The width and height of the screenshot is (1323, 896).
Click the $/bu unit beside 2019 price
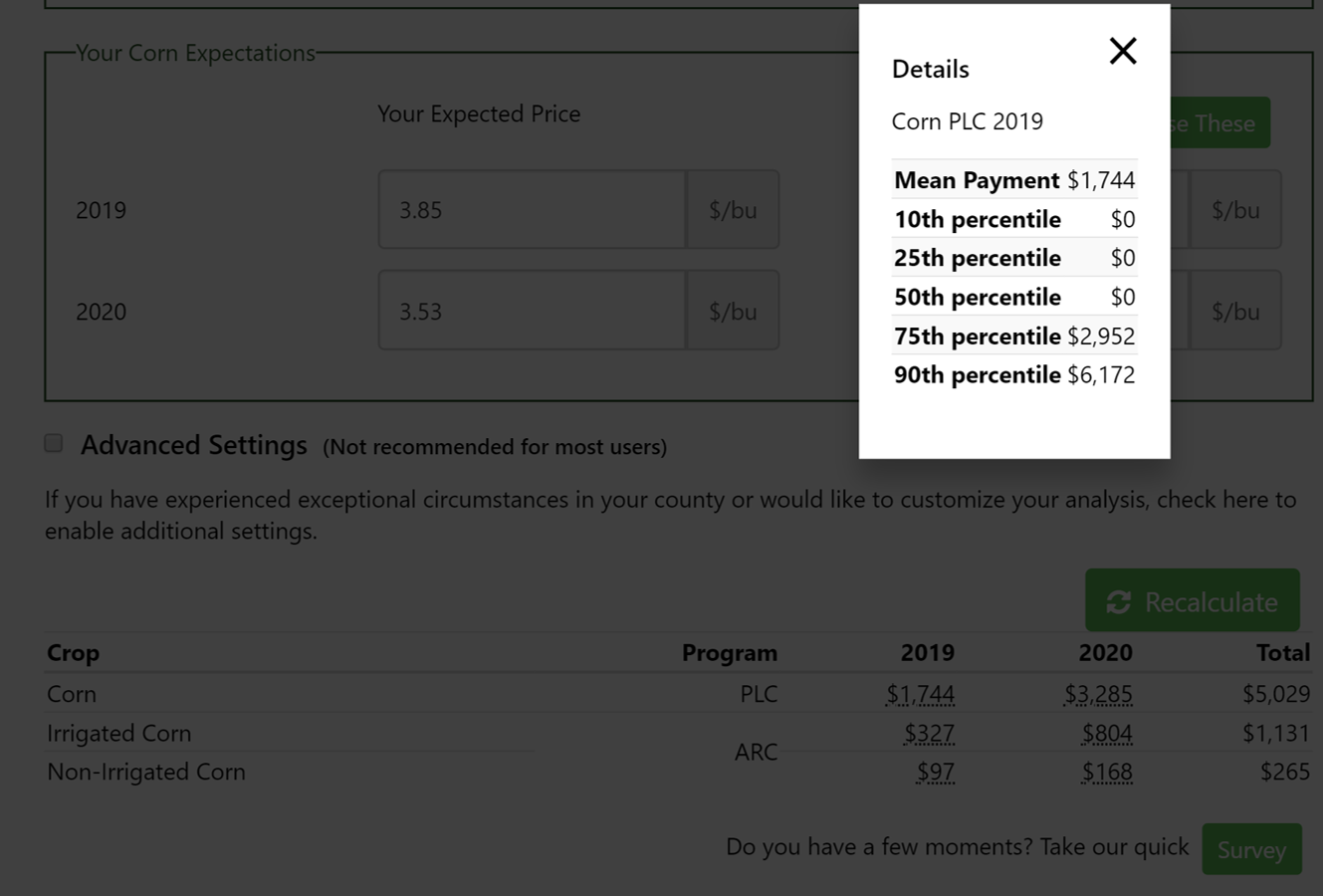click(733, 210)
